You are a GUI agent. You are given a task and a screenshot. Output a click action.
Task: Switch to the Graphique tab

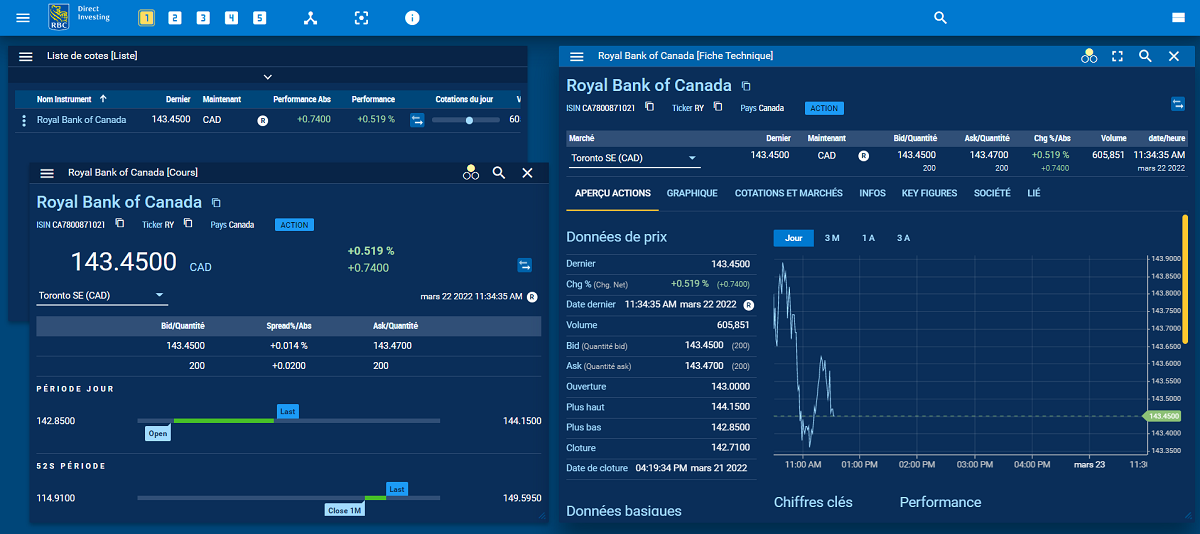pyautogui.click(x=692, y=193)
